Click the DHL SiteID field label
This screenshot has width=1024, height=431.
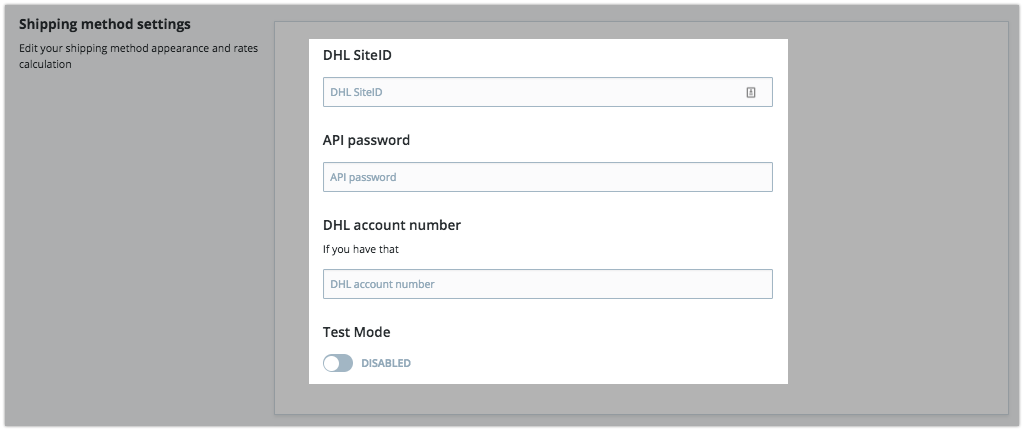click(357, 56)
